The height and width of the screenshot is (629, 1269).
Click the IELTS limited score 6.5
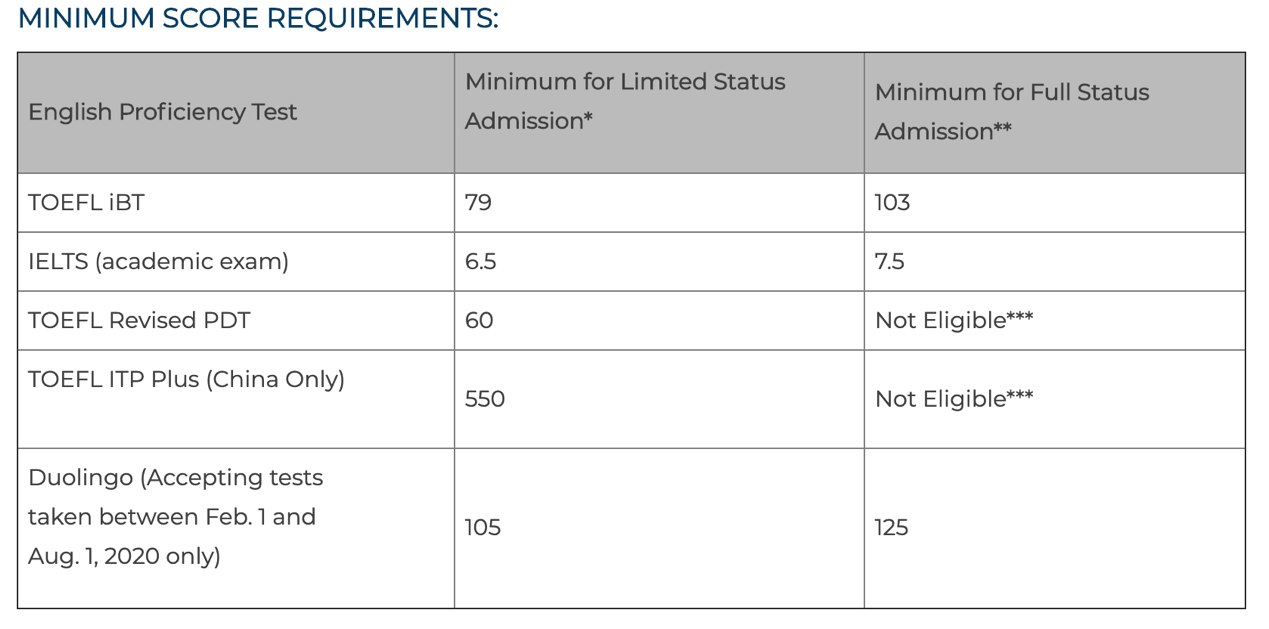(480, 261)
